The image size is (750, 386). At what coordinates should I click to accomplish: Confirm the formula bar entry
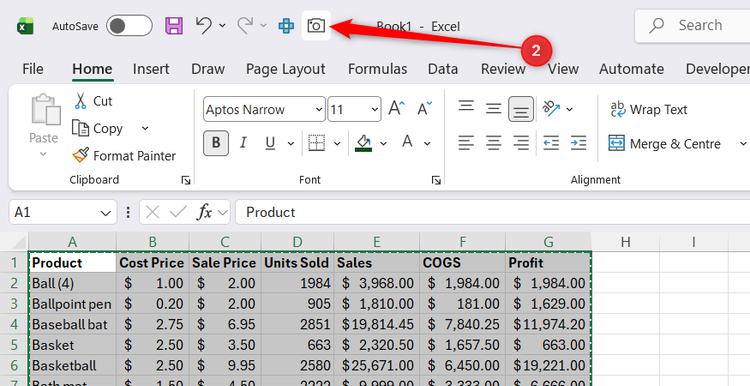178,212
